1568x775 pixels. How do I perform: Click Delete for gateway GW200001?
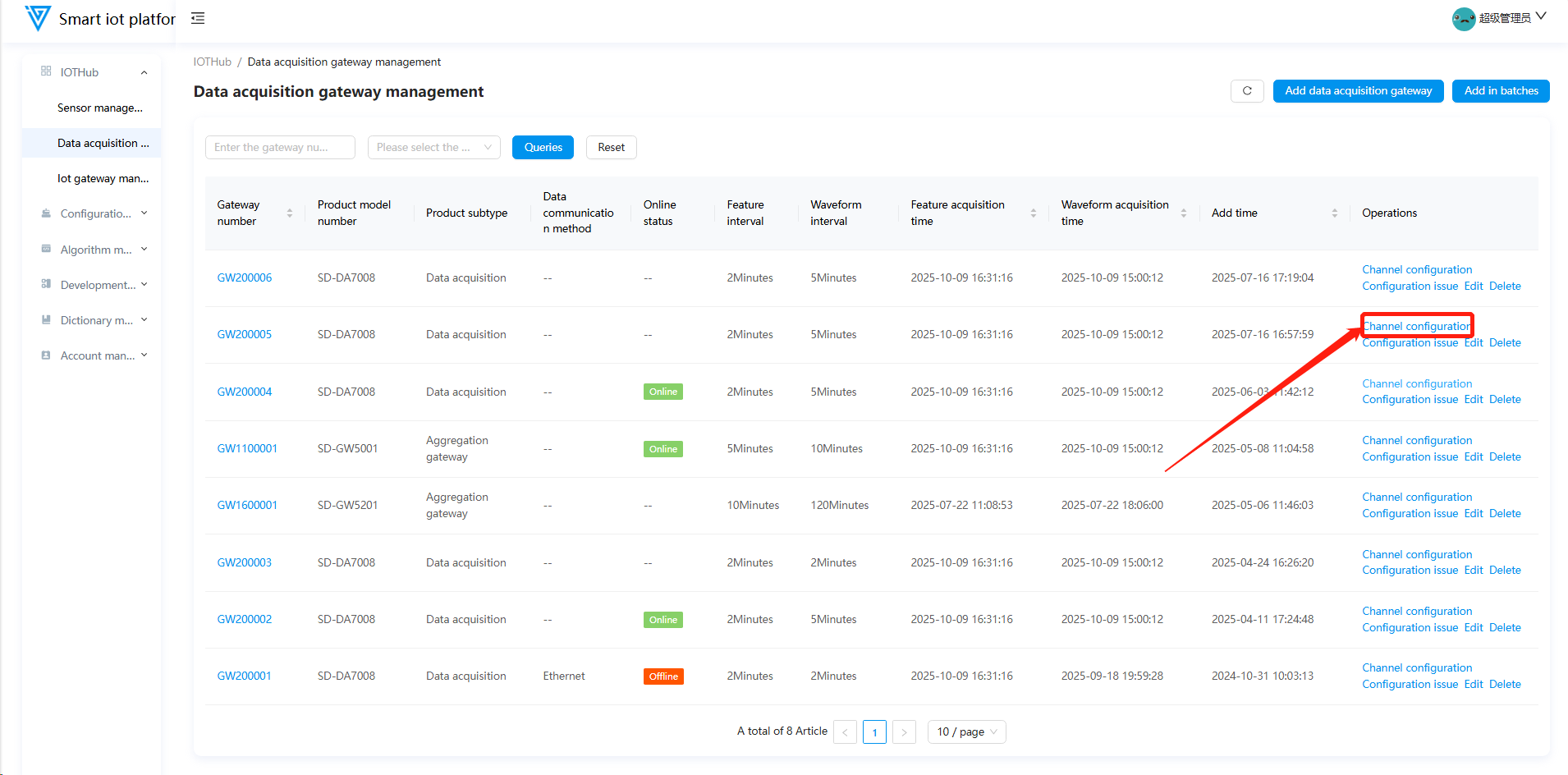pyautogui.click(x=1505, y=685)
